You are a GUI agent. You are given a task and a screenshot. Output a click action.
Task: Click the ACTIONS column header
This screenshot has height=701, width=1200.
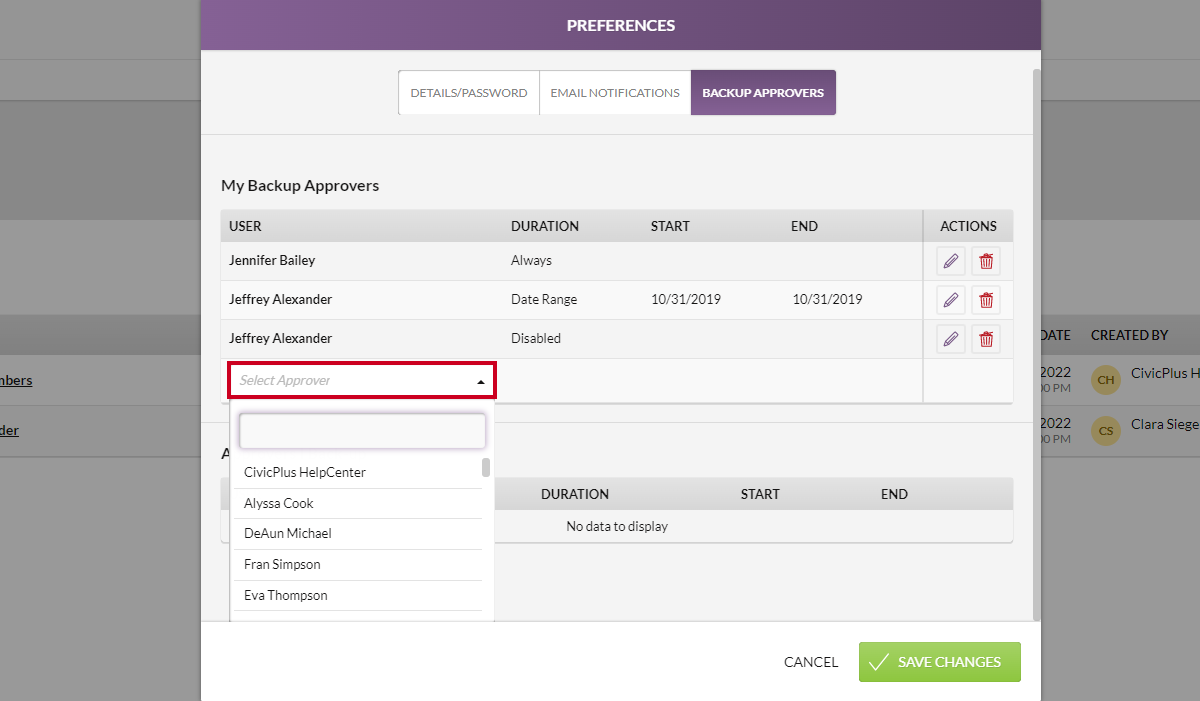968,226
